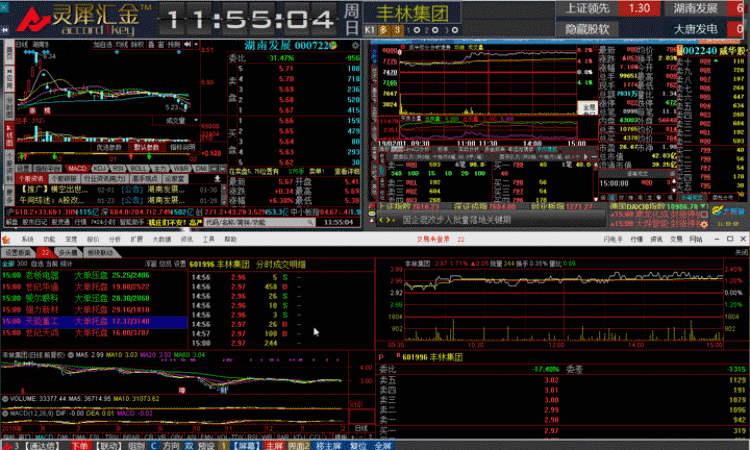Click the small icon right of 逐笔成交 header
Viewport: 750px width, 450px height.
pos(672,174)
